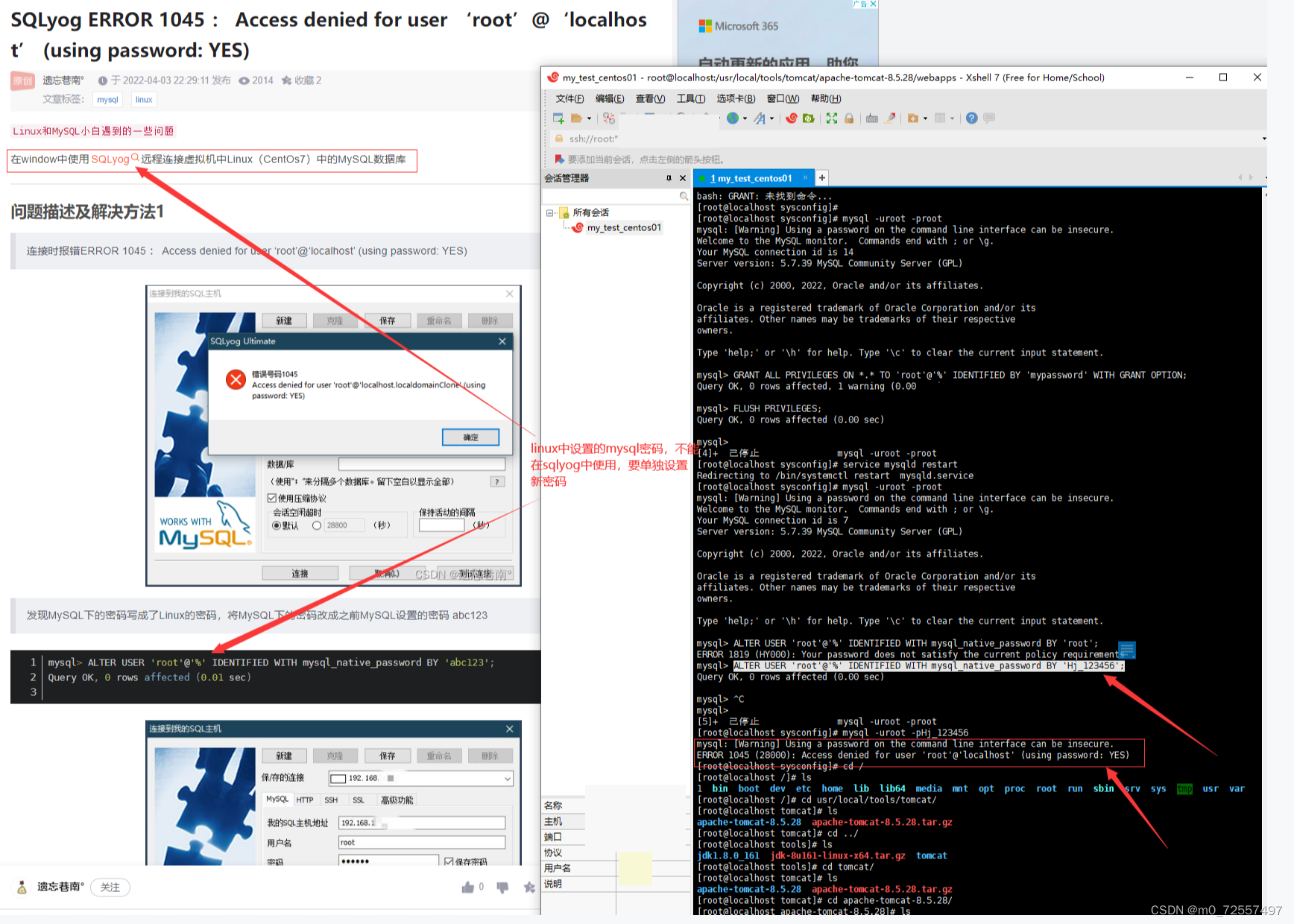Viewport: 1294px width, 924px height.
Task: Pin the session manager panel
Action: click(x=669, y=178)
